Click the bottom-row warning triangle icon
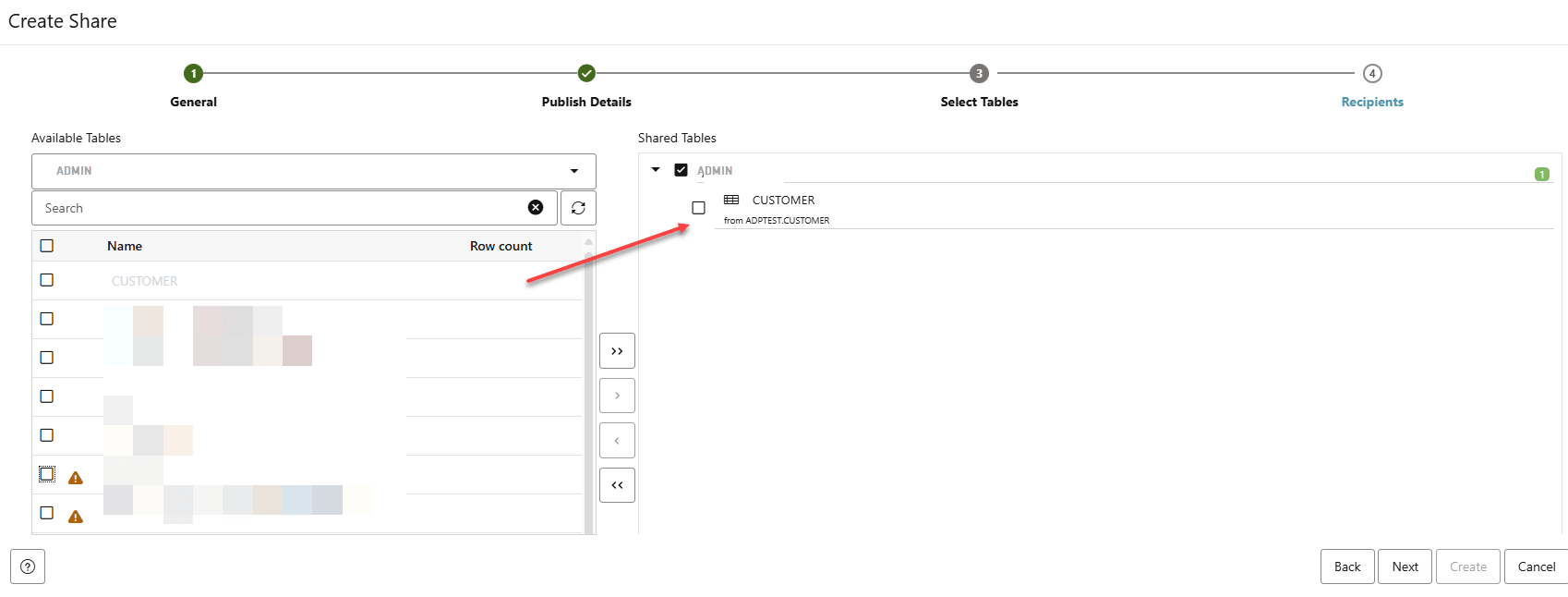This screenshot has width=1568, height=597. pos(76,517)
